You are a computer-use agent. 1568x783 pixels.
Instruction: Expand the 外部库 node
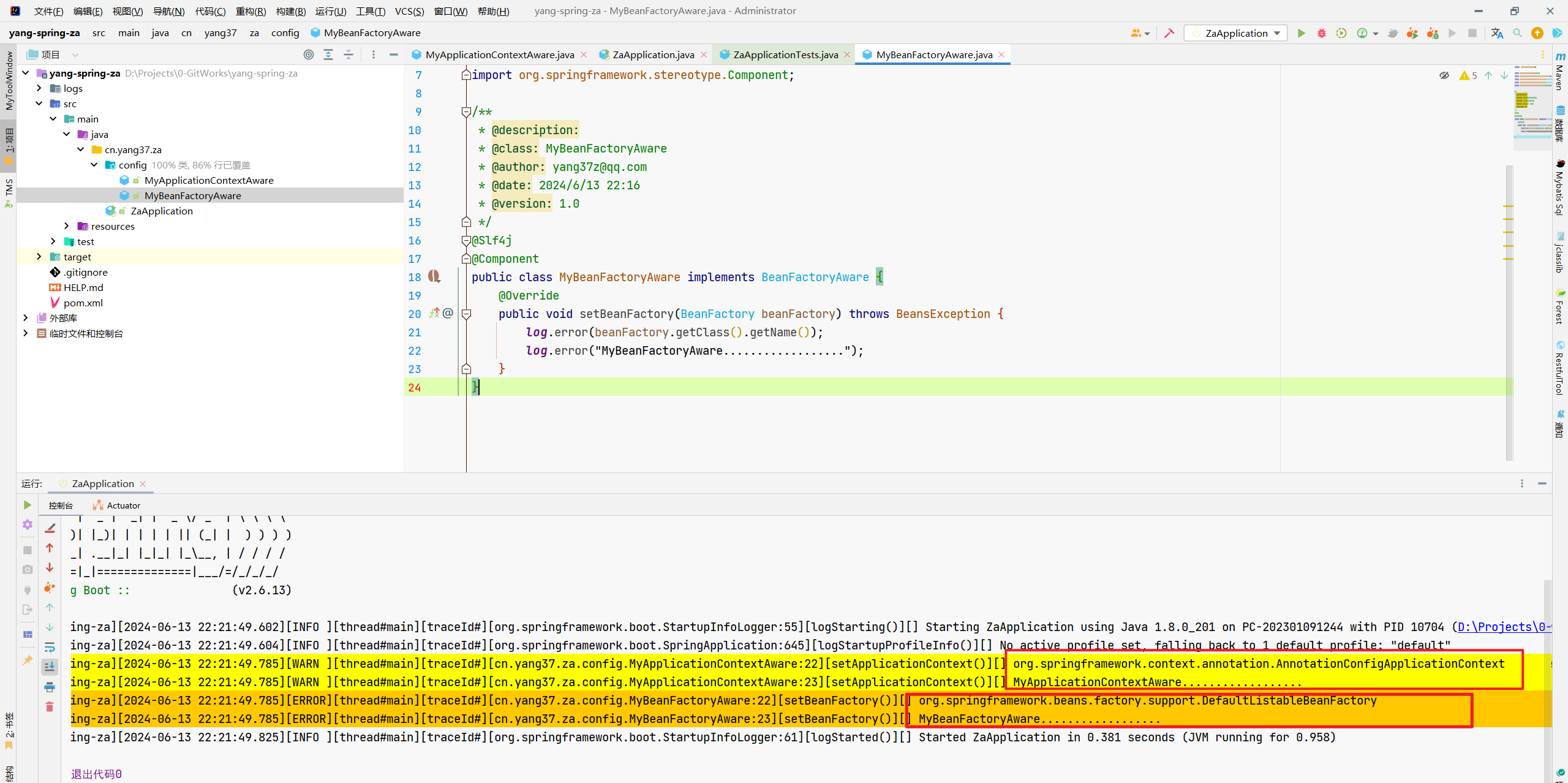(25, 318)
